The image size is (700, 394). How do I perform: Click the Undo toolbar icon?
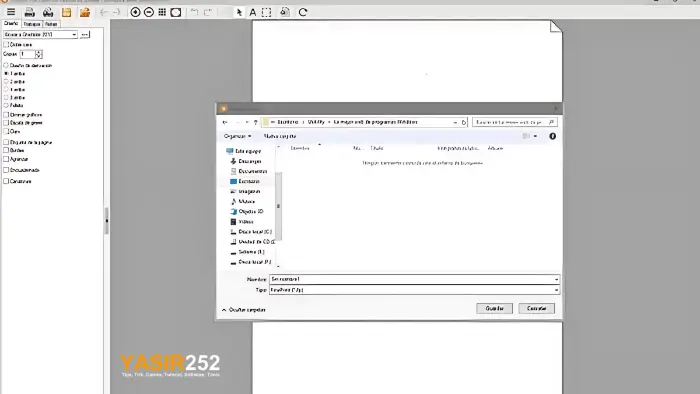pyautogui.click(x=194, y=12)
